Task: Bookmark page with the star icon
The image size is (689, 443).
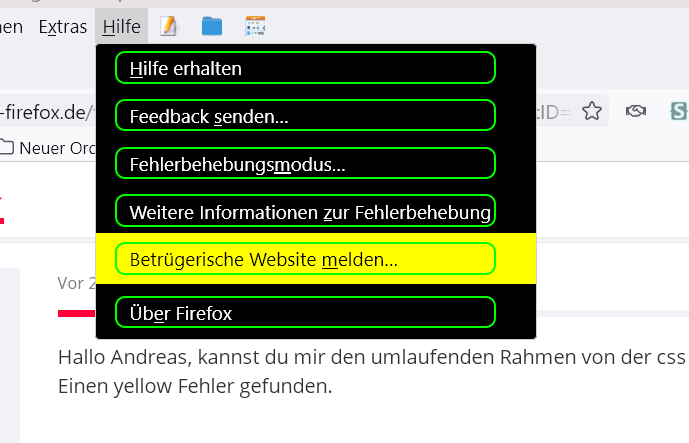Action: [x=592, y=111]
